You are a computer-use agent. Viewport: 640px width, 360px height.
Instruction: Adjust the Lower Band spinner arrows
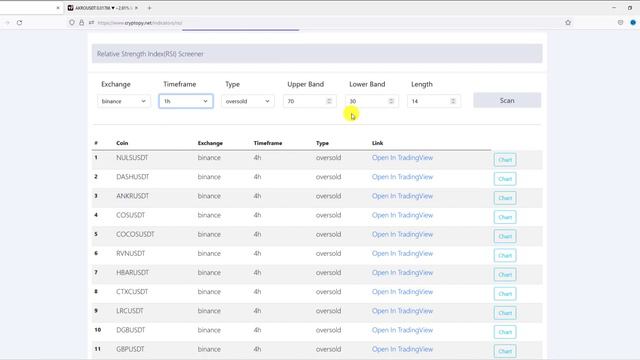(391, 101)
